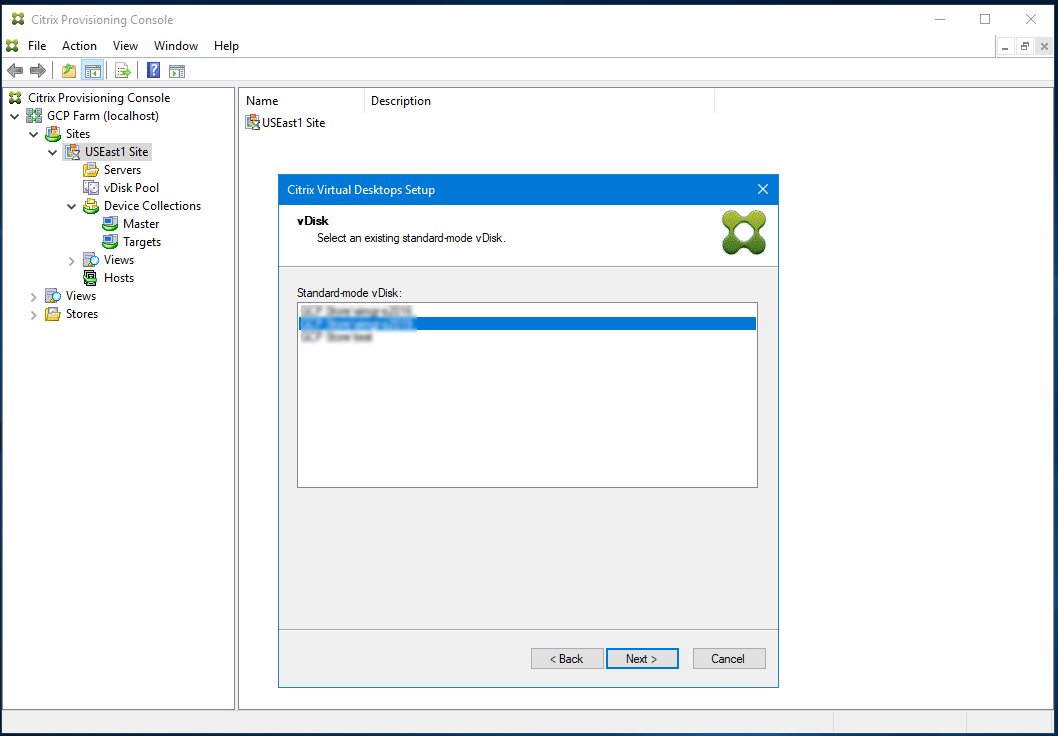1058x736 pixels.
Task: Cancel the Citrix Virtual Desktops Setup
Action: click(729, 658)
